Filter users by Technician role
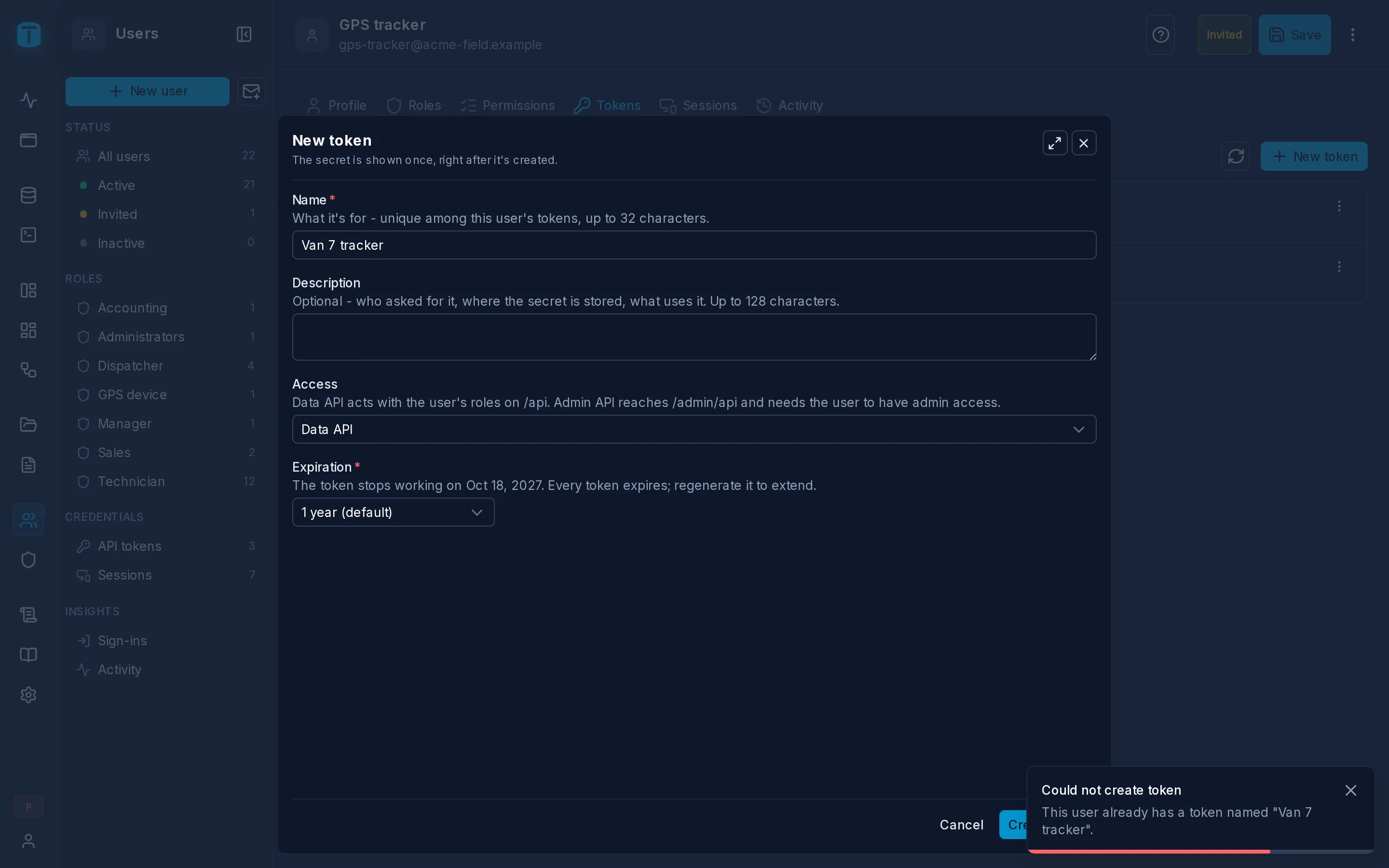The height and width of the screenshot is (868, 1389). click(x=165, y=482)
